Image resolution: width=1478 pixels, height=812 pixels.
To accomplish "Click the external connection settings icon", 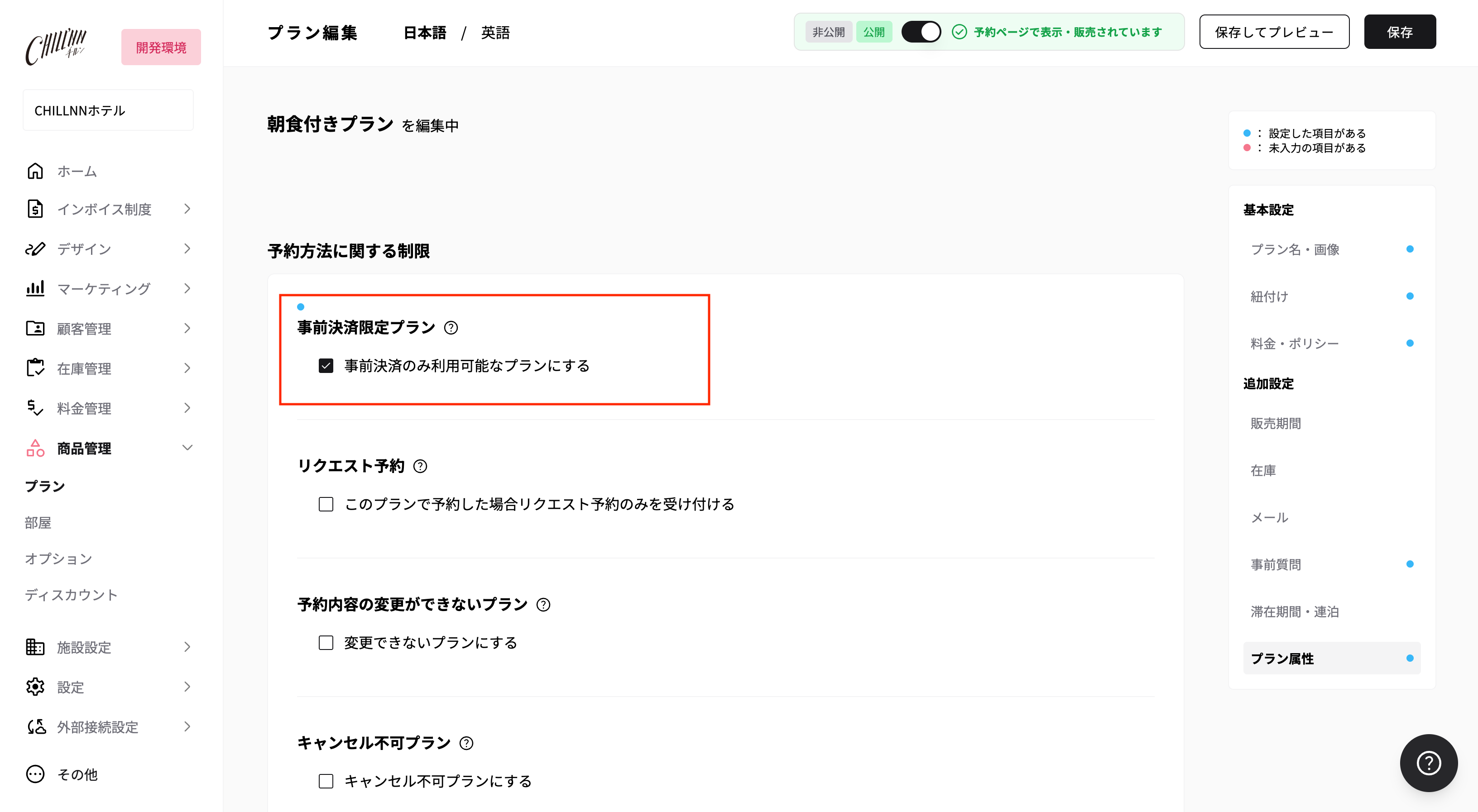I will tap(36, 726).
